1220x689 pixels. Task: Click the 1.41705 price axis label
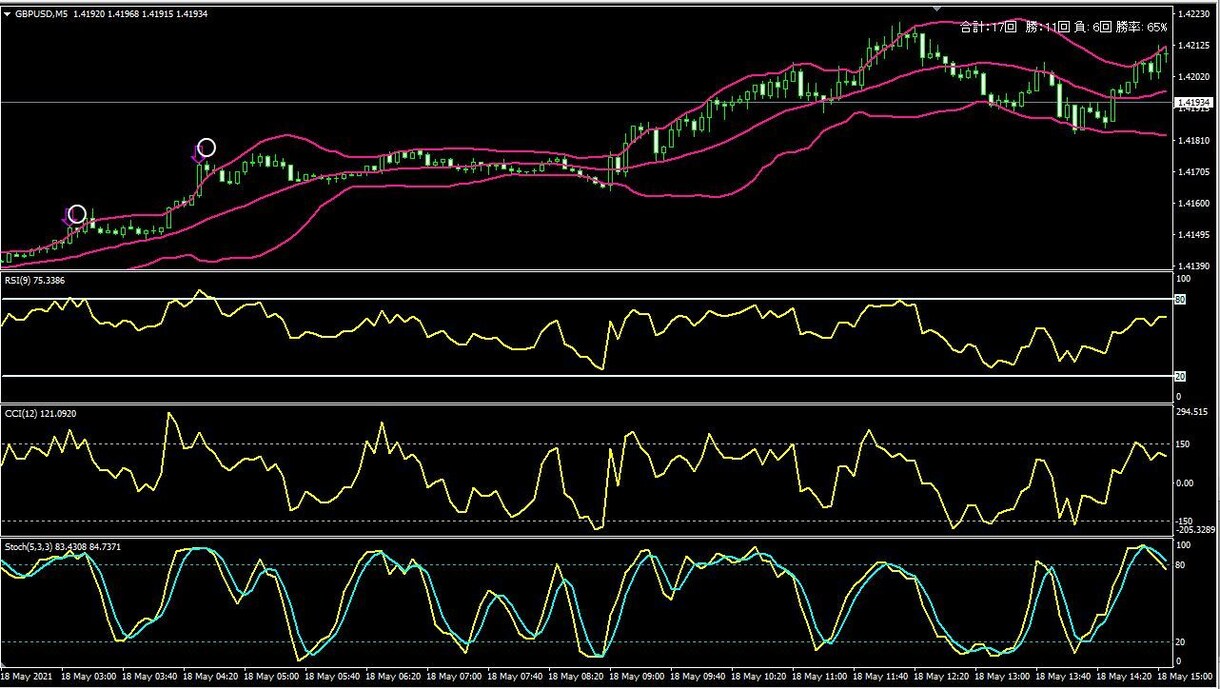point(1194,172)
